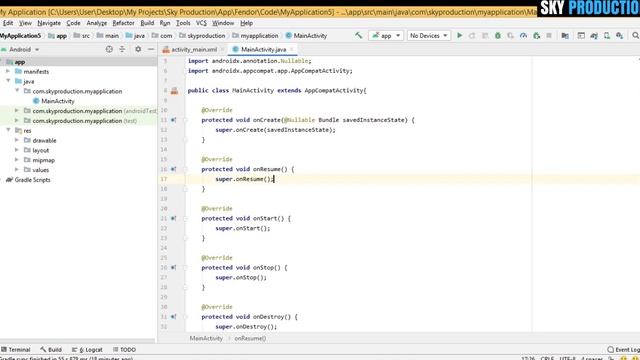Click the layout window toolbar icon
Image resolution: width=640 pixels, height=360 pixels.
581,36
